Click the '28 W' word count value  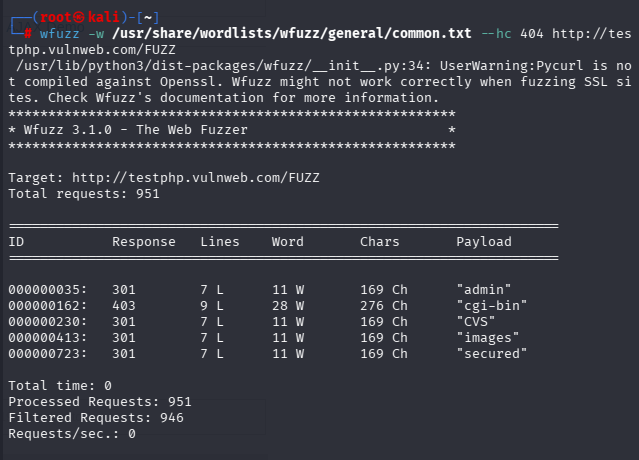point(288,306)
